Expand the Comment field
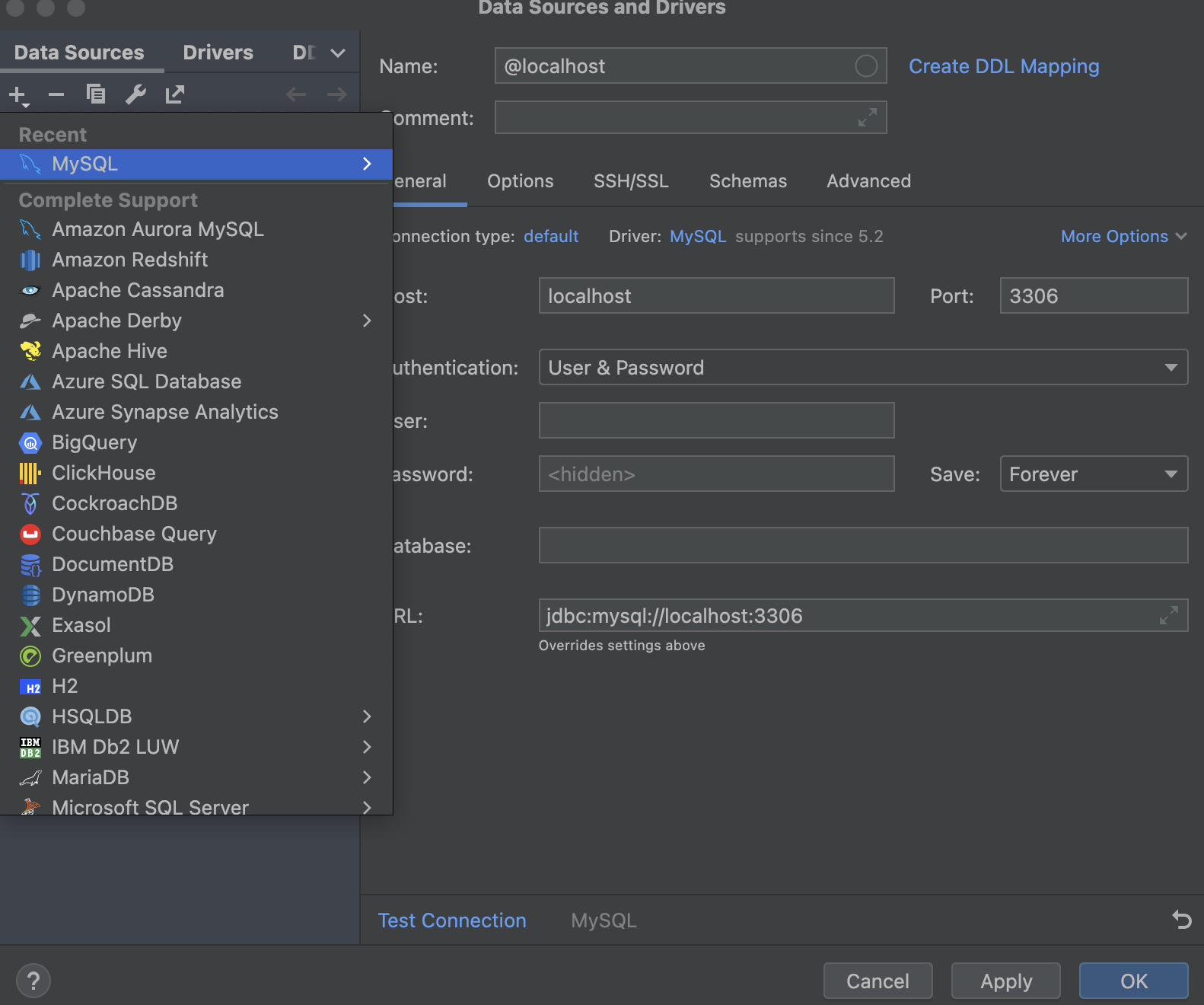 point(868,117)
